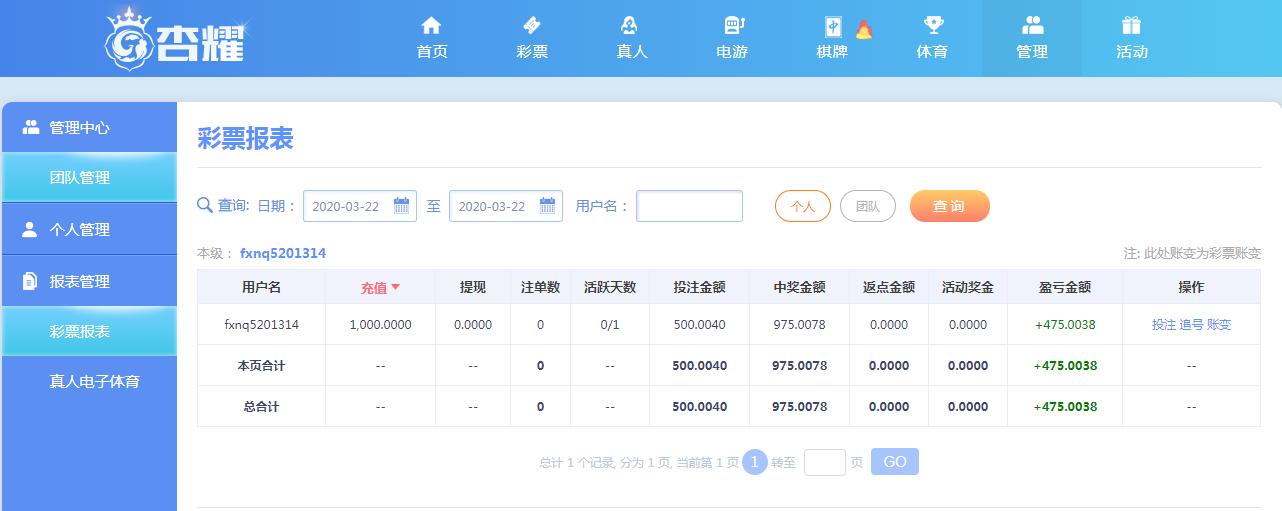Open 投注 link for fxnq5201314

(x=1164, y=325)
